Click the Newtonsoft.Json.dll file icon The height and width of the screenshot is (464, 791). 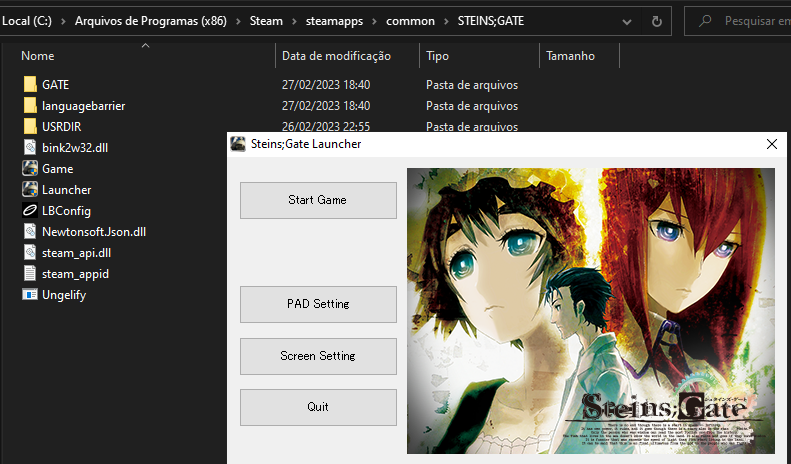coord(30,231)
